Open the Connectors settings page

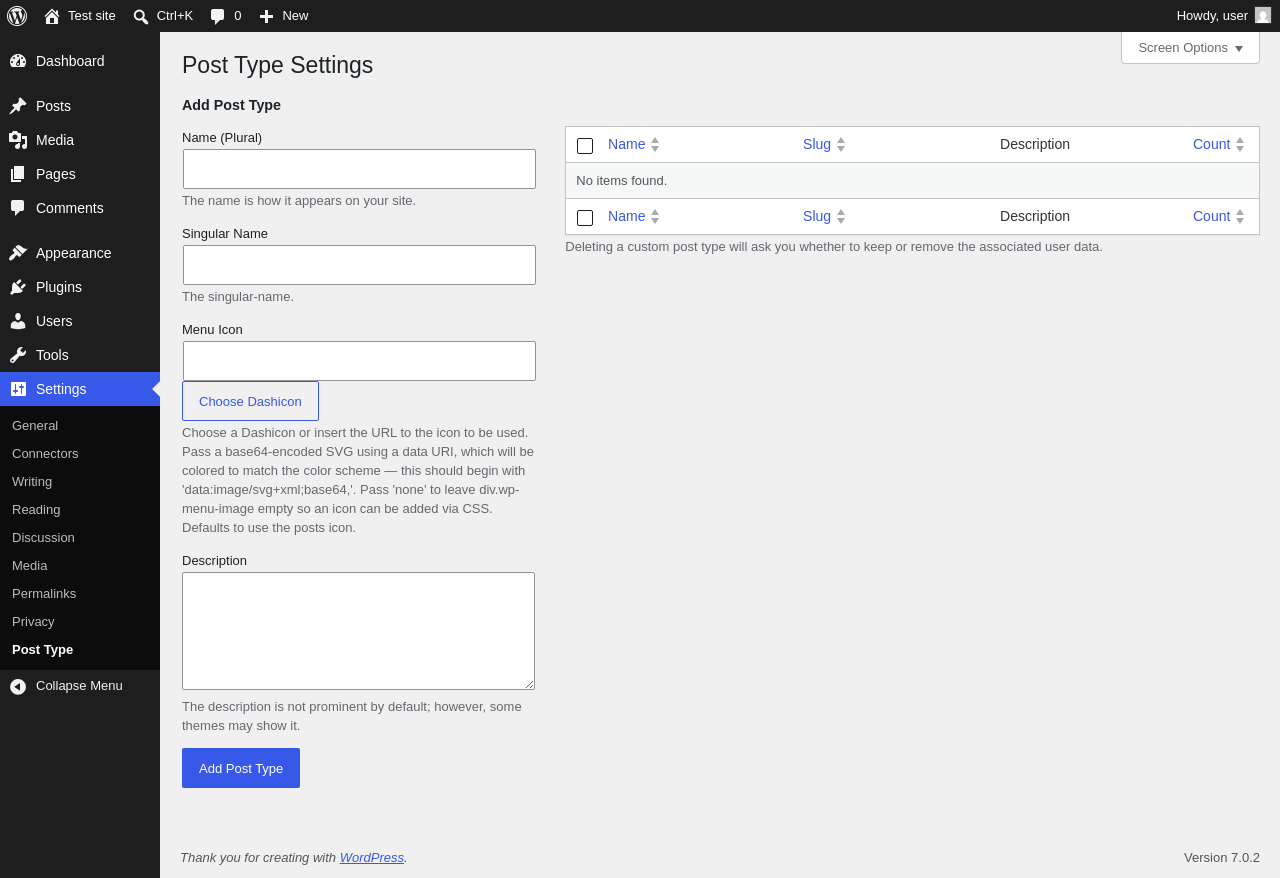coord(45,453)
